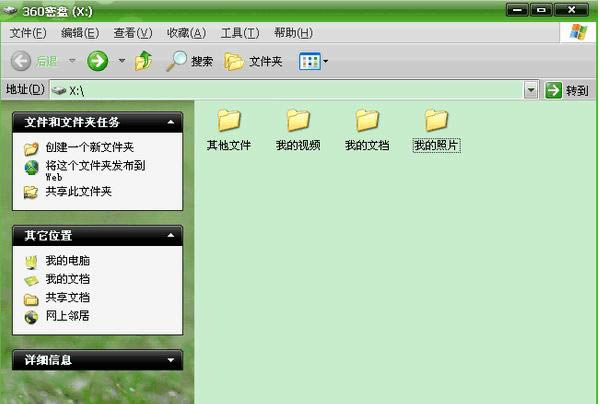The height and width of the screenshot is (404, 600).
Task: Click the address bar path field
Action: [290, 90]
